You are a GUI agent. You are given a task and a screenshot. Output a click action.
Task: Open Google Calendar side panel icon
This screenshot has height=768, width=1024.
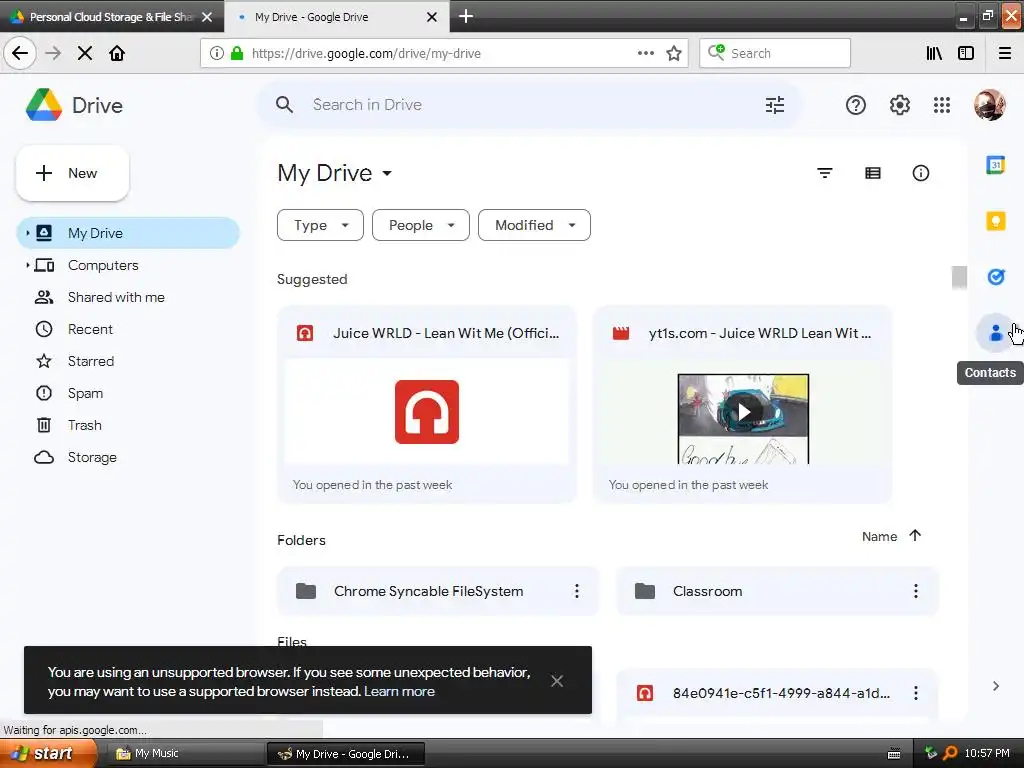[x=995, y=165]
